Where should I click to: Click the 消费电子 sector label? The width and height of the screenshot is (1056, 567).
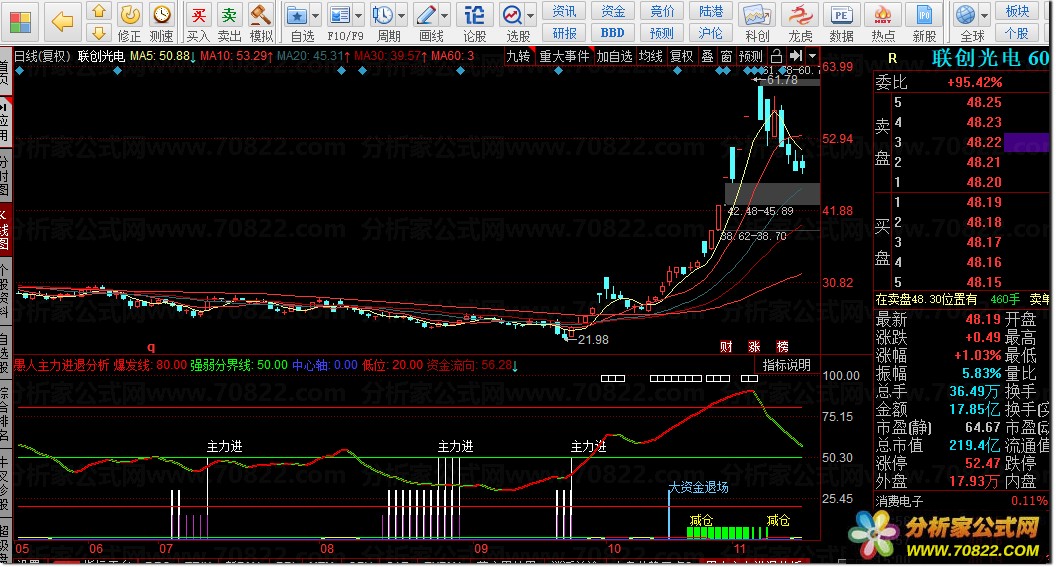click(x=899, y=501)
